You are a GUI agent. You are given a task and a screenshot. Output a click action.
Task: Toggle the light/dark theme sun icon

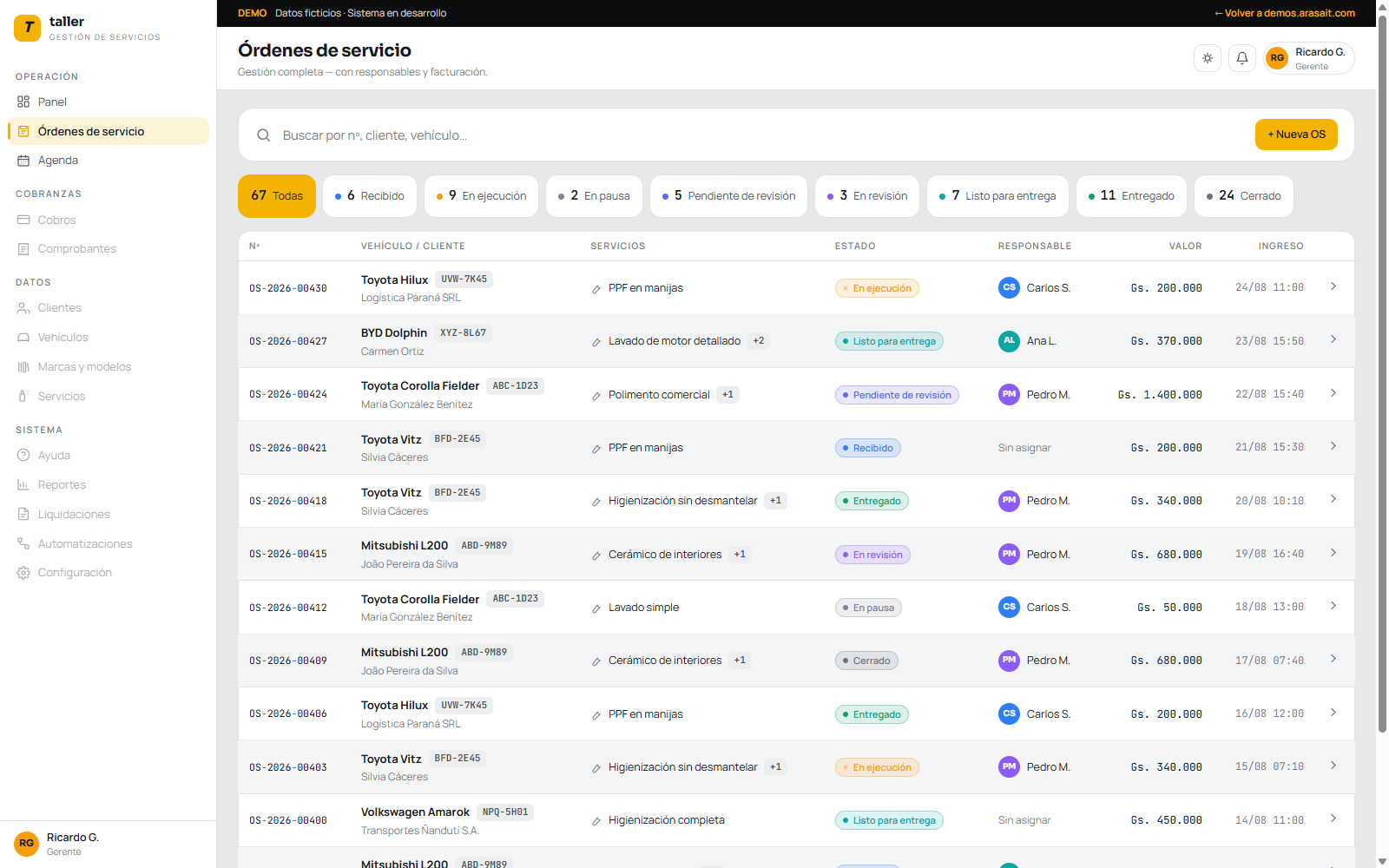pyautogui.click(x=1208, y=58)
